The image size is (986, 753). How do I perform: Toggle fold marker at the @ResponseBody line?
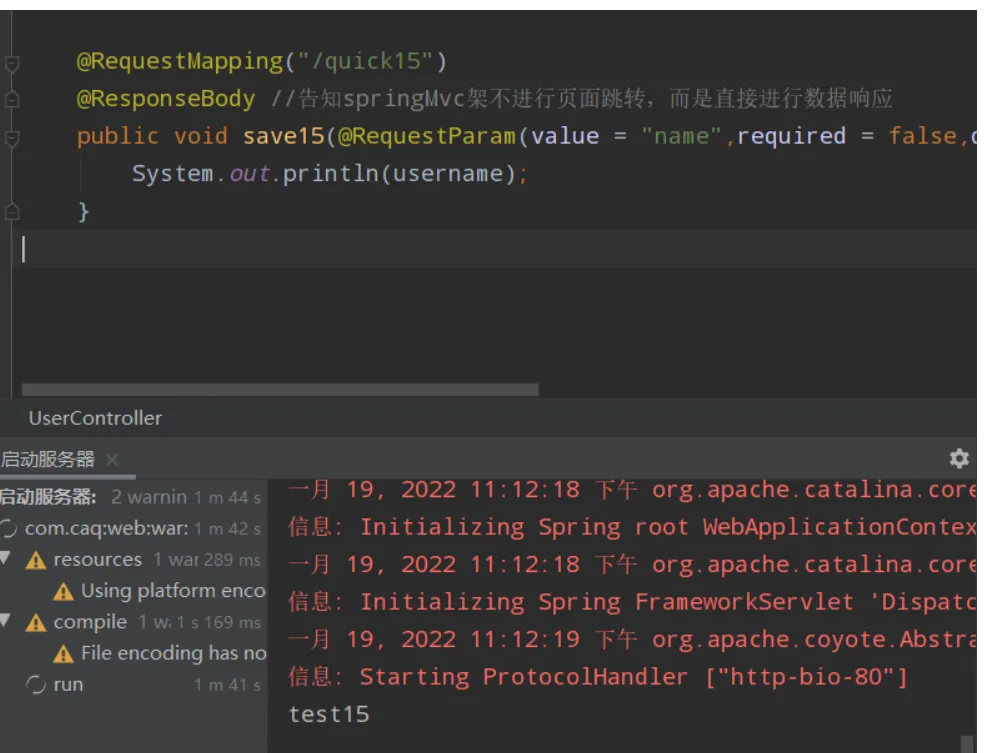(x=12, y=99)
